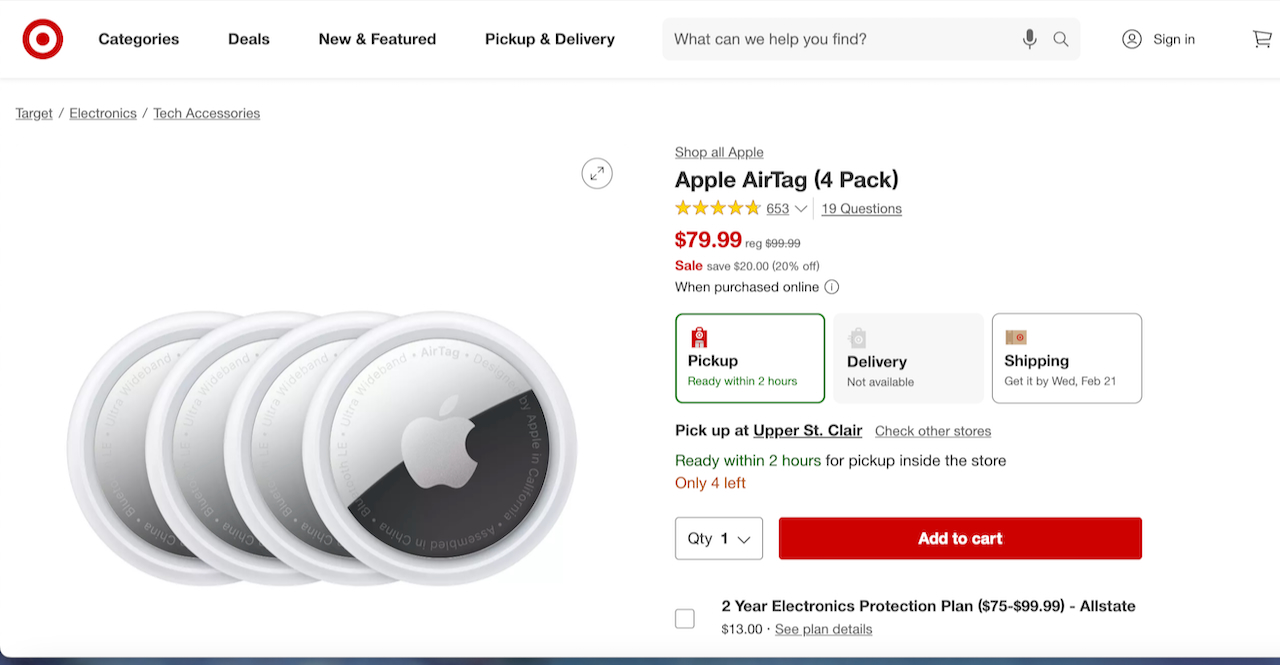Open the Deals menu
The image size is (1280, 665).
coord(249,39)
